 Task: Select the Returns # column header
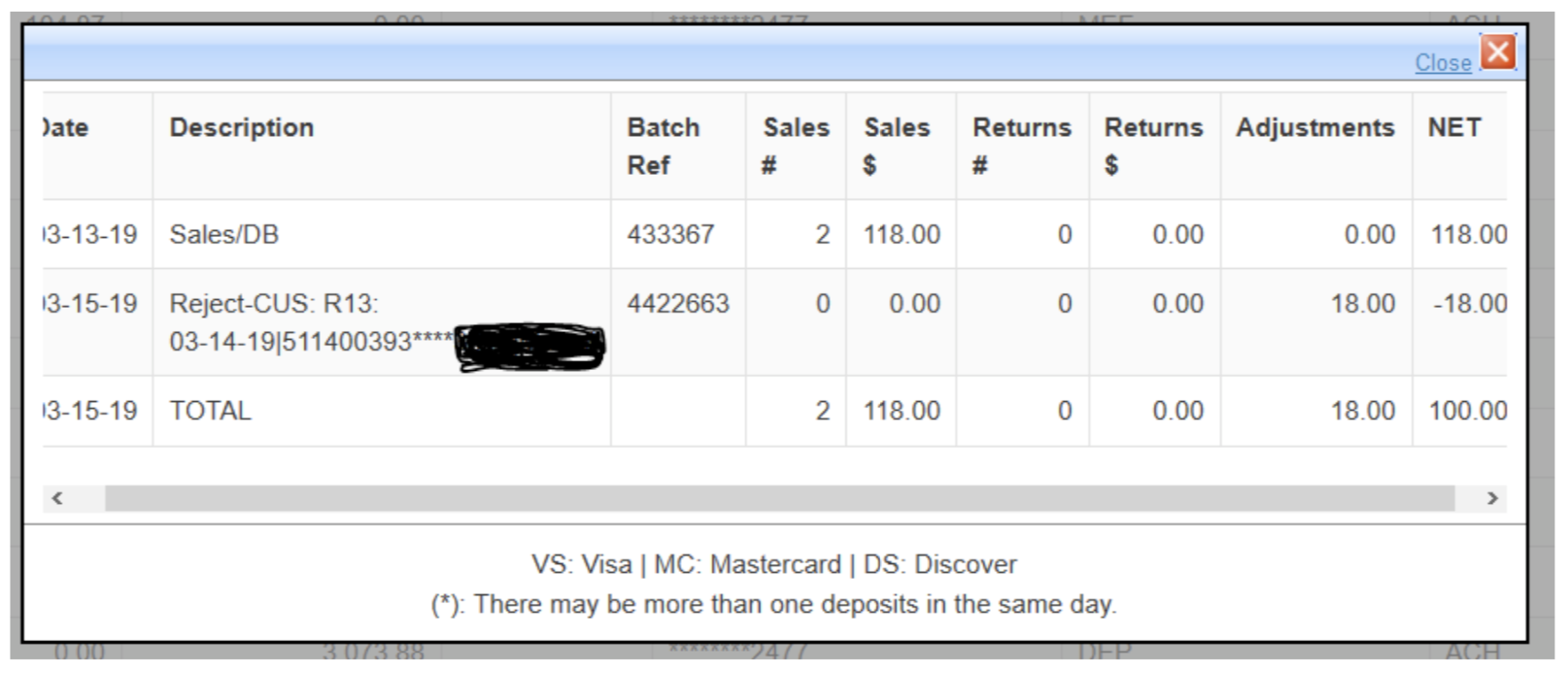[1022, 146]
